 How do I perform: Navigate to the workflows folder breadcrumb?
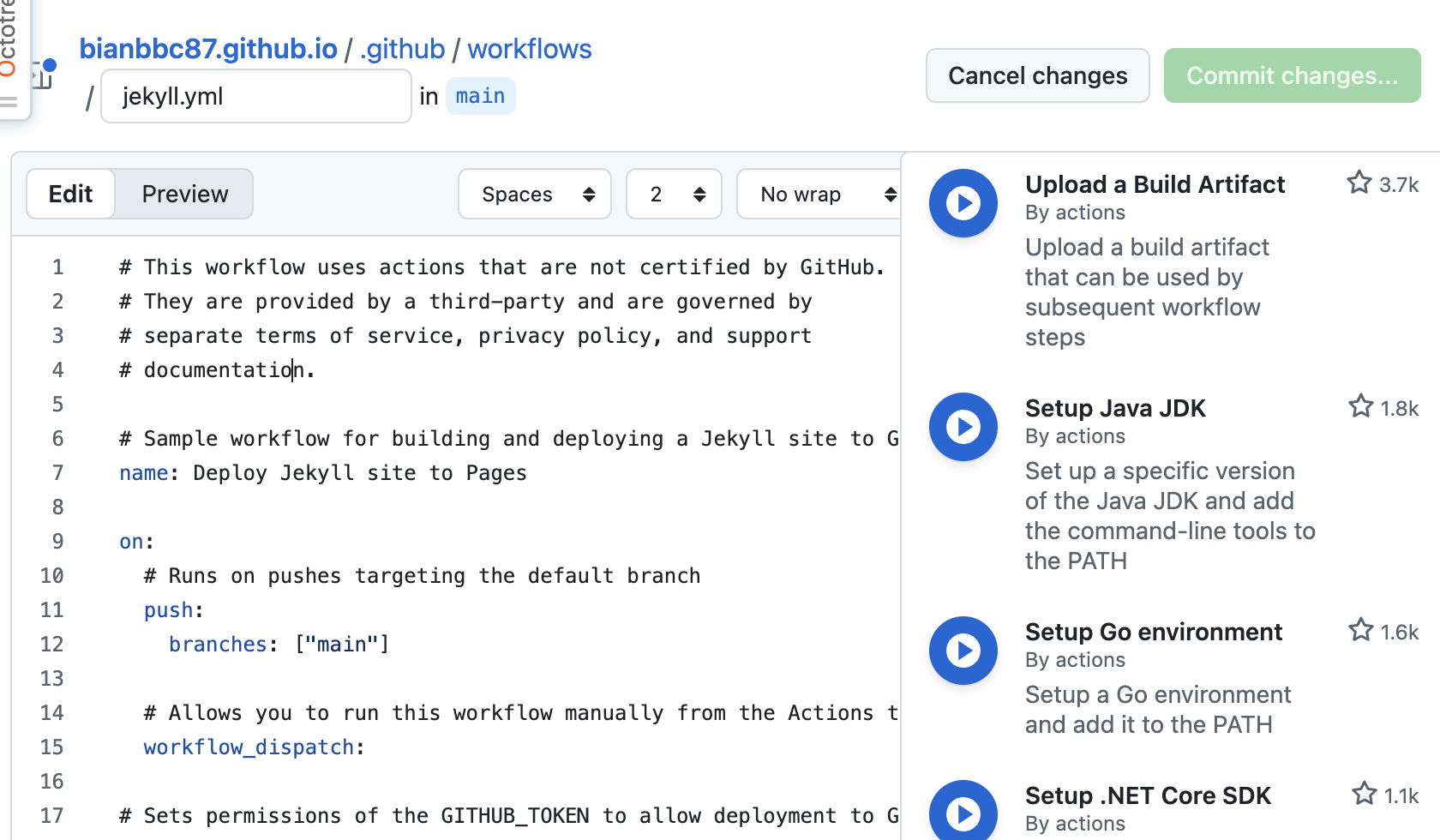click(x=529, y=49)
